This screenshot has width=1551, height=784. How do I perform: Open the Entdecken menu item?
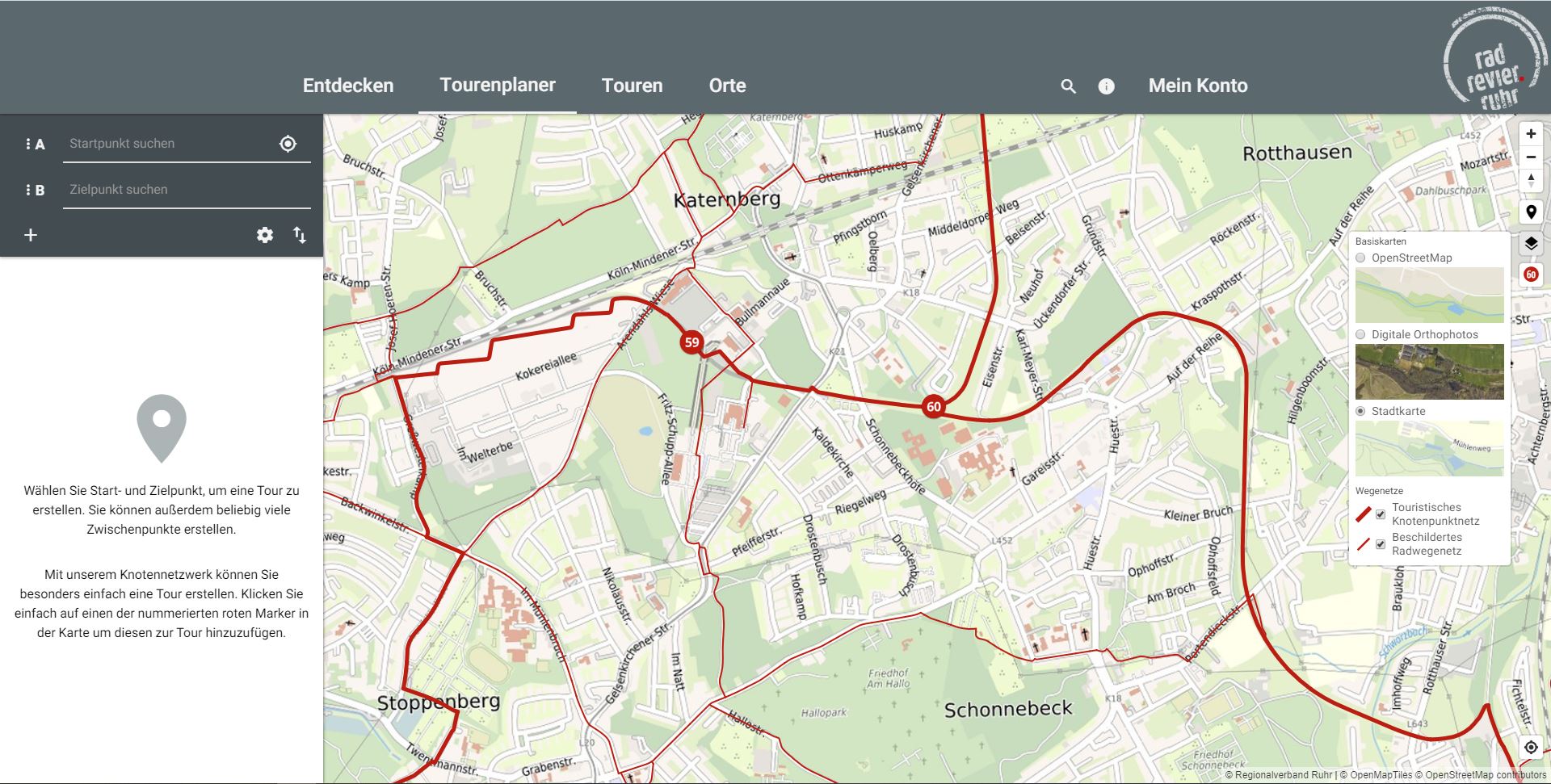point(348,86)
